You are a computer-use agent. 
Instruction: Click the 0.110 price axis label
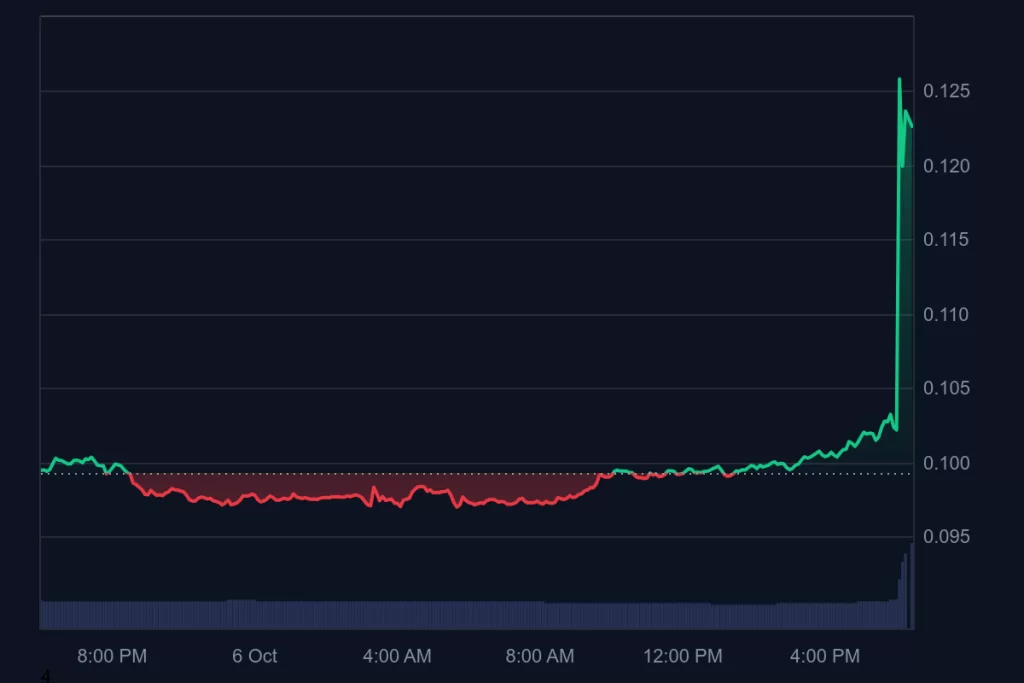(947, 315)
